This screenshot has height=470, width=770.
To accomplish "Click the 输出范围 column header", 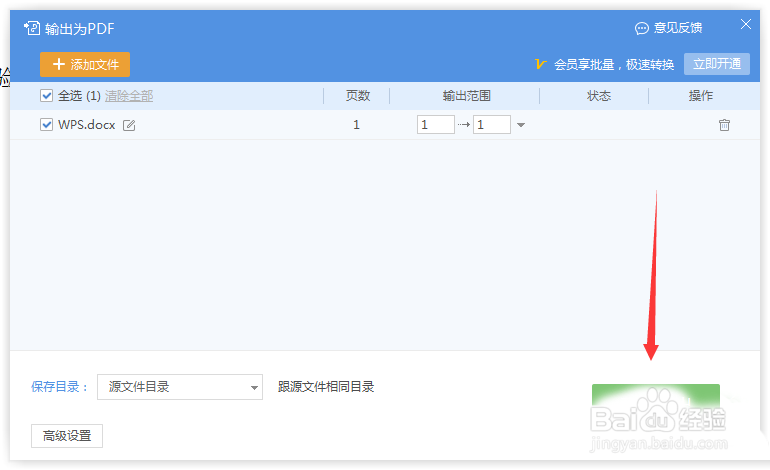I will pos(467,96).
